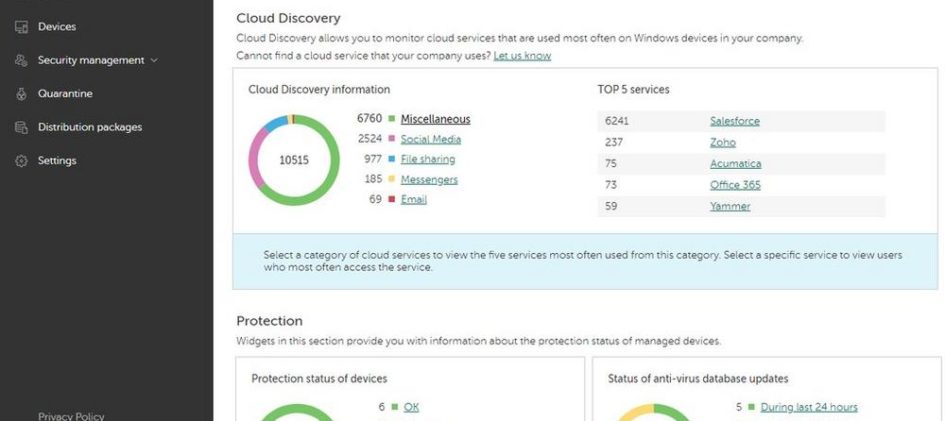Expand the Security management chevron
This screenshot has height=421, width=945.
pyautogui.click(x=154, y=61)
